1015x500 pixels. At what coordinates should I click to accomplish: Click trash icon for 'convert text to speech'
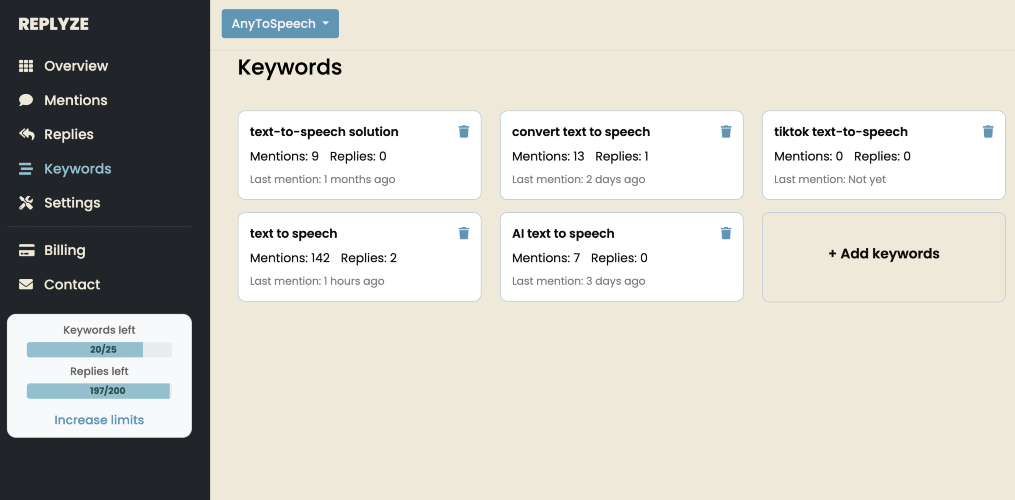(x=726, y=132)
